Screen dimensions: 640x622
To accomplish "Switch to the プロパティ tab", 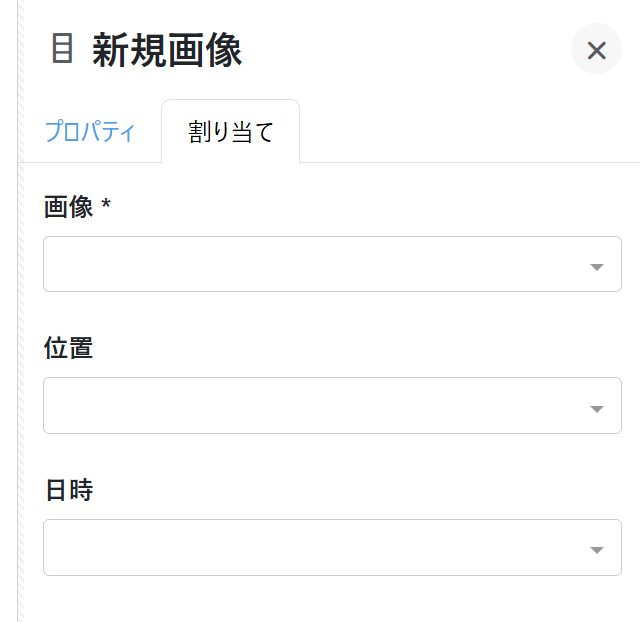I will click(x=89, y=132).
